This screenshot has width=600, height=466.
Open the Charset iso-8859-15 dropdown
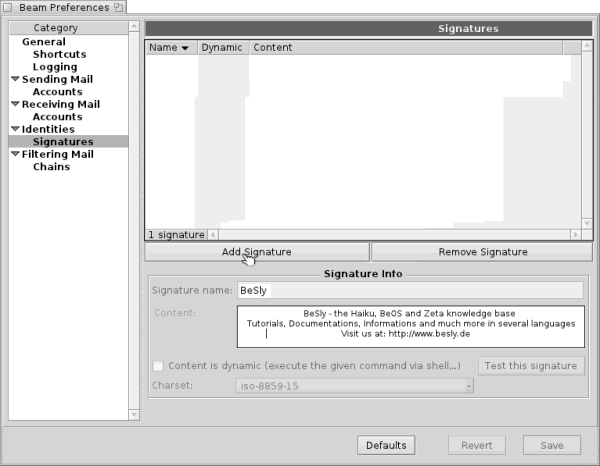pos(355,385)
